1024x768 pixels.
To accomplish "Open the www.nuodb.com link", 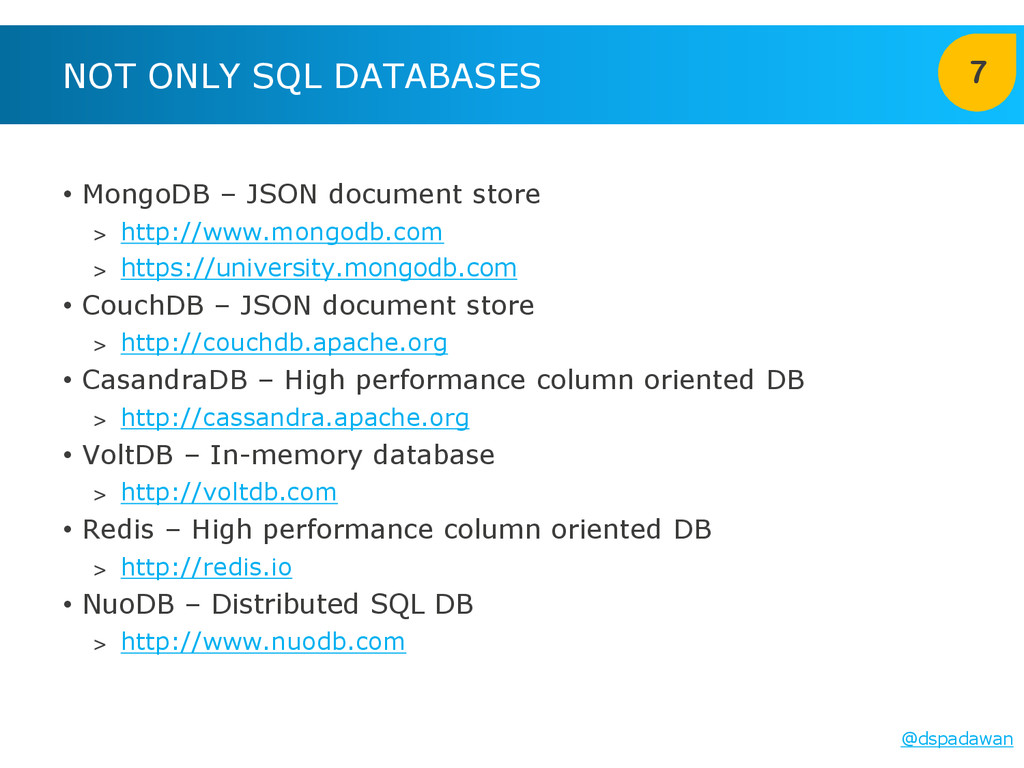I will [263, 642].
